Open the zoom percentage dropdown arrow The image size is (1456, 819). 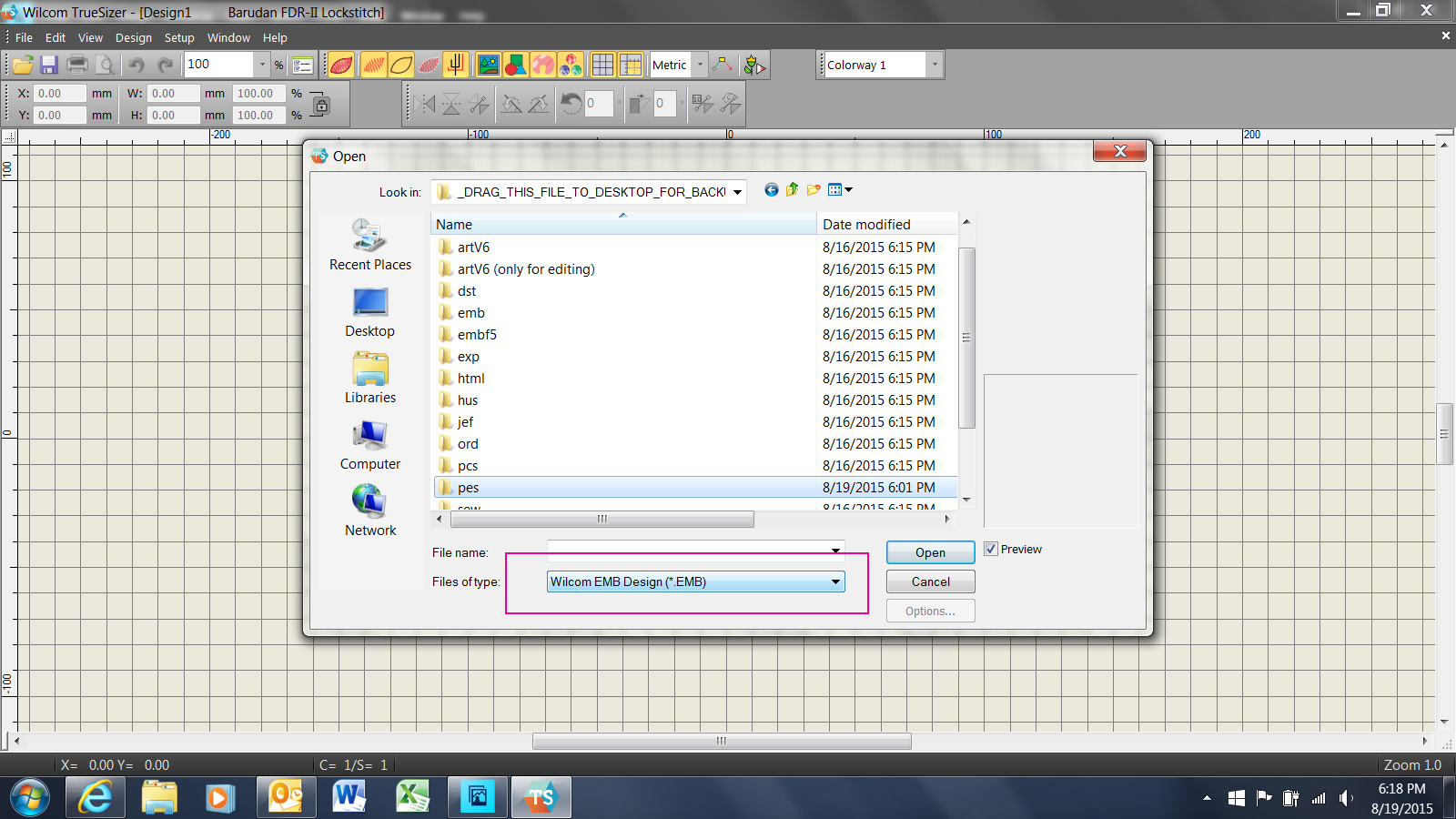(262, 65)
